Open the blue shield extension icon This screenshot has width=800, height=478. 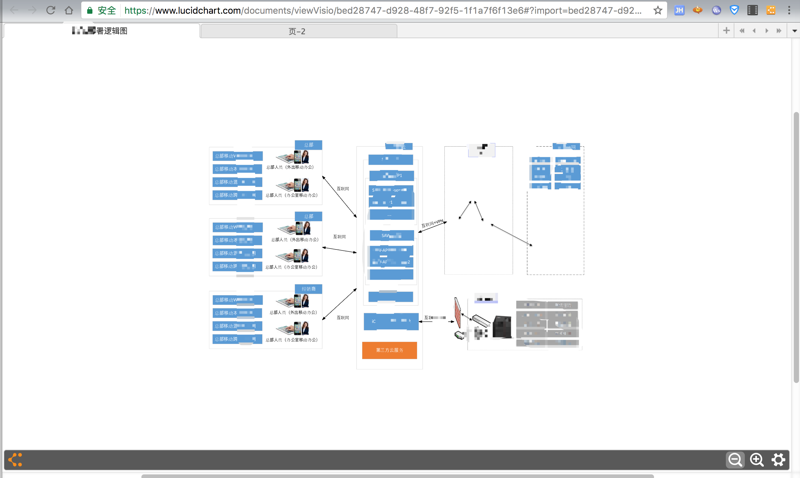[734, 10]
